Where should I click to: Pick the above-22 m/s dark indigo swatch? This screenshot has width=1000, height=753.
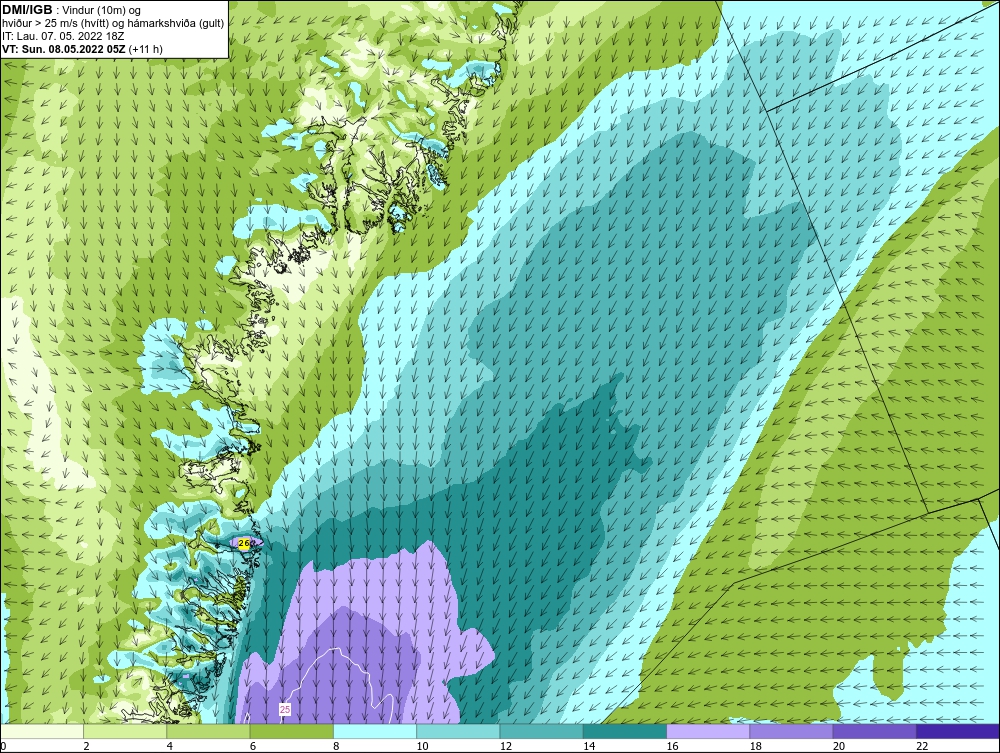[x=958, y=731]
